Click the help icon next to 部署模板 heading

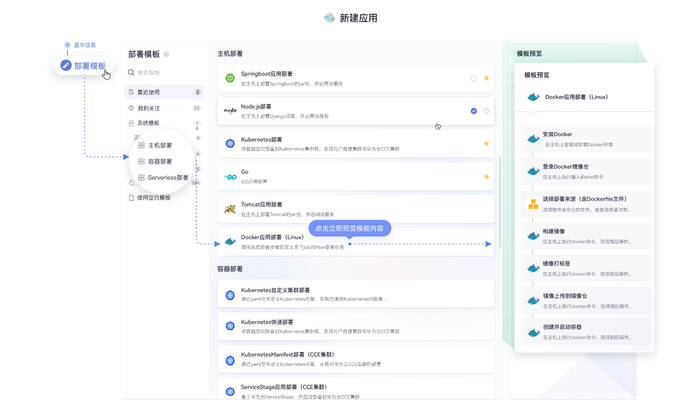[166, 54]
